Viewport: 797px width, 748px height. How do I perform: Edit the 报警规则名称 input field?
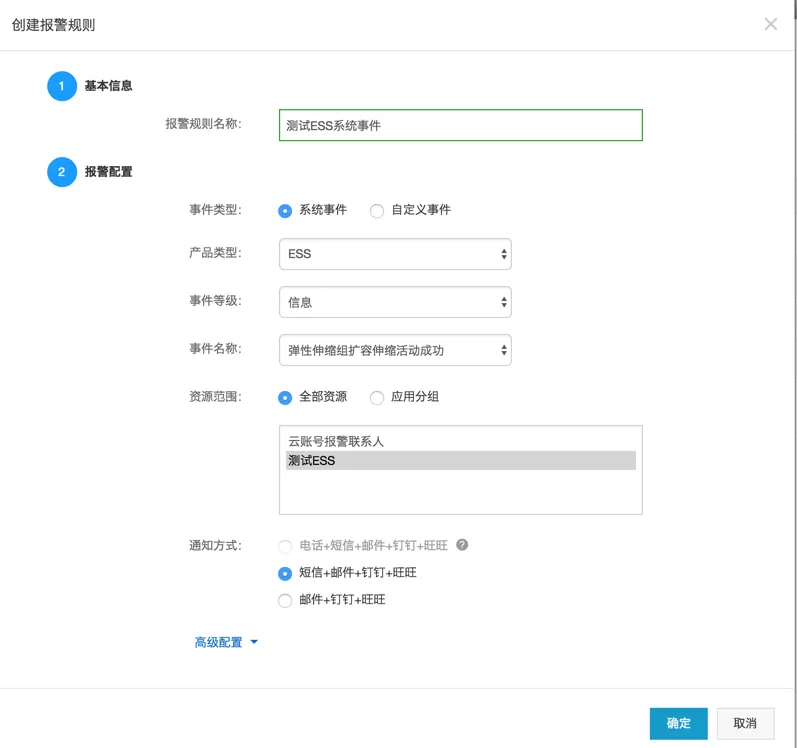pyautogui.click(x=461, y=125)
